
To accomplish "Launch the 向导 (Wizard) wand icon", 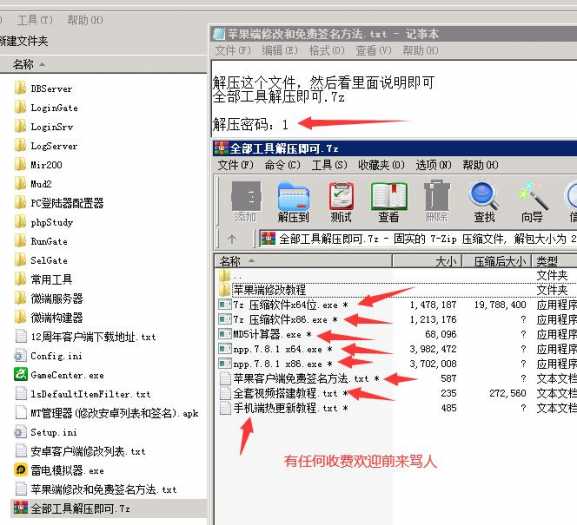I will tap(532, 202).
